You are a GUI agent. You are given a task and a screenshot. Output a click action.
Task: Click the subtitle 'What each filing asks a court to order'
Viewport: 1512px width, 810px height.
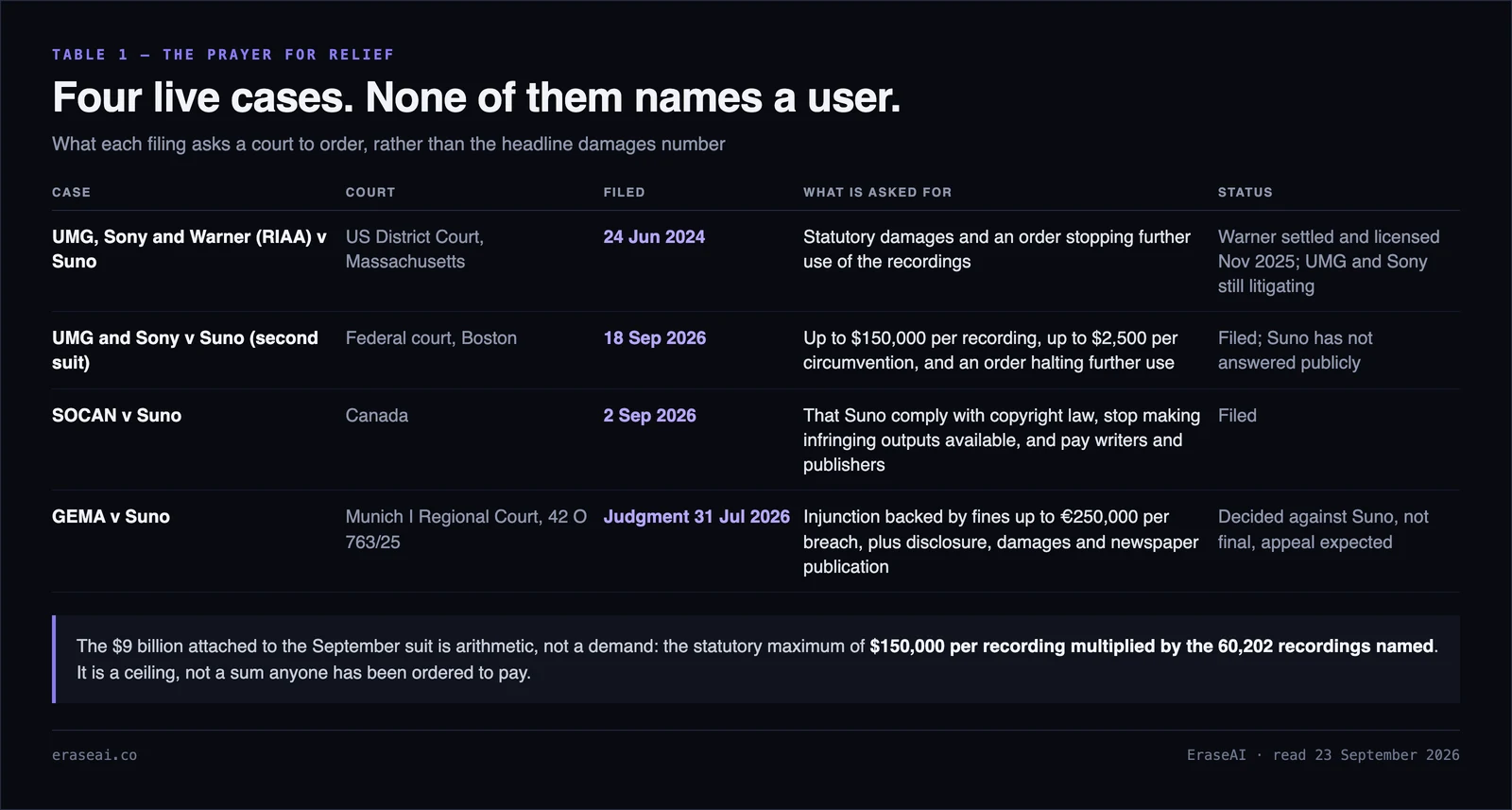(x=388, y=144)
